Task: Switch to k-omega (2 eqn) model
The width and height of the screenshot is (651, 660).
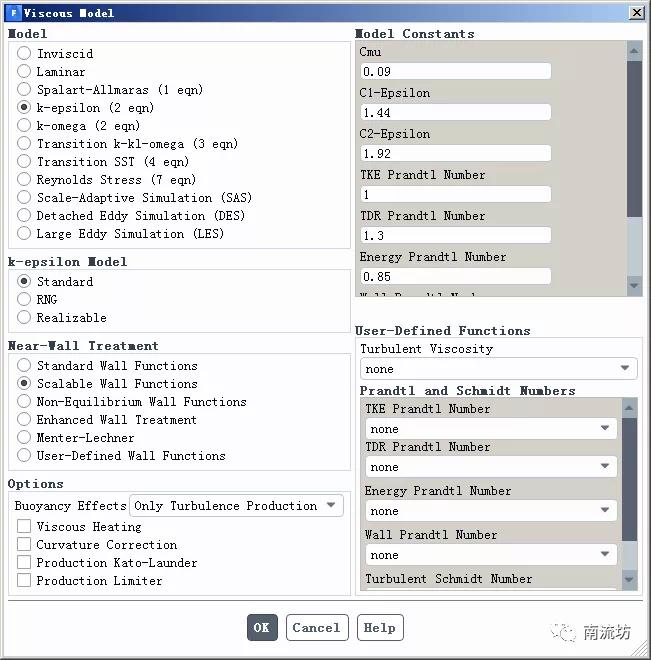Action: [24, 125]
